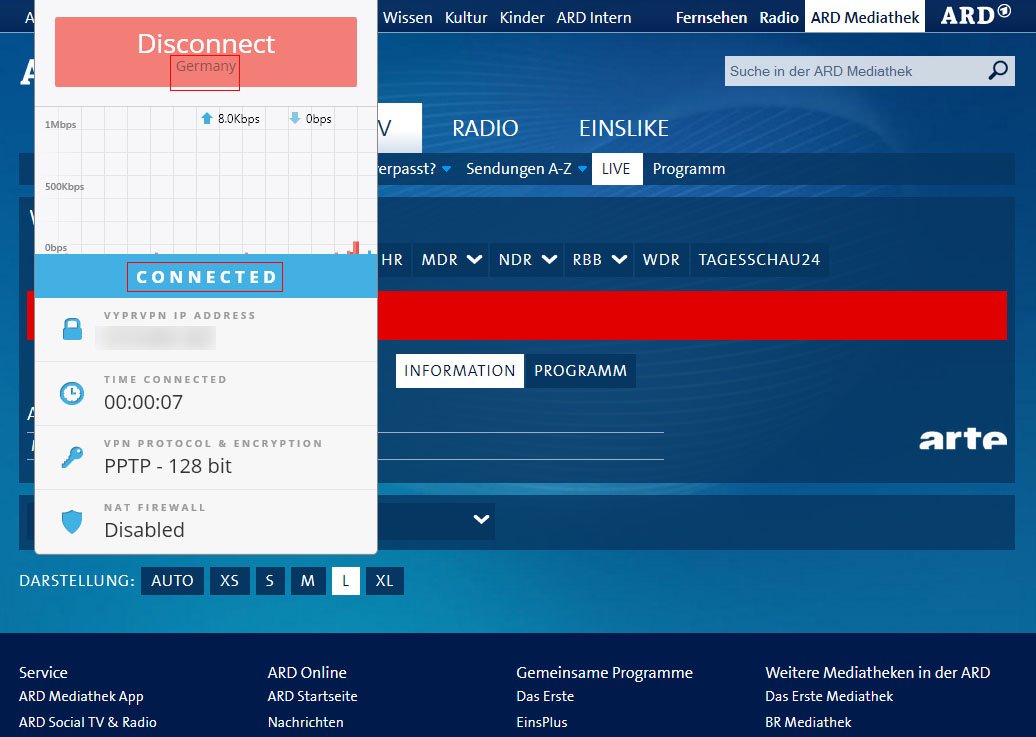Click the arte channel logo
Screen dimensions: 1036x737
click(x=963, y=438)
